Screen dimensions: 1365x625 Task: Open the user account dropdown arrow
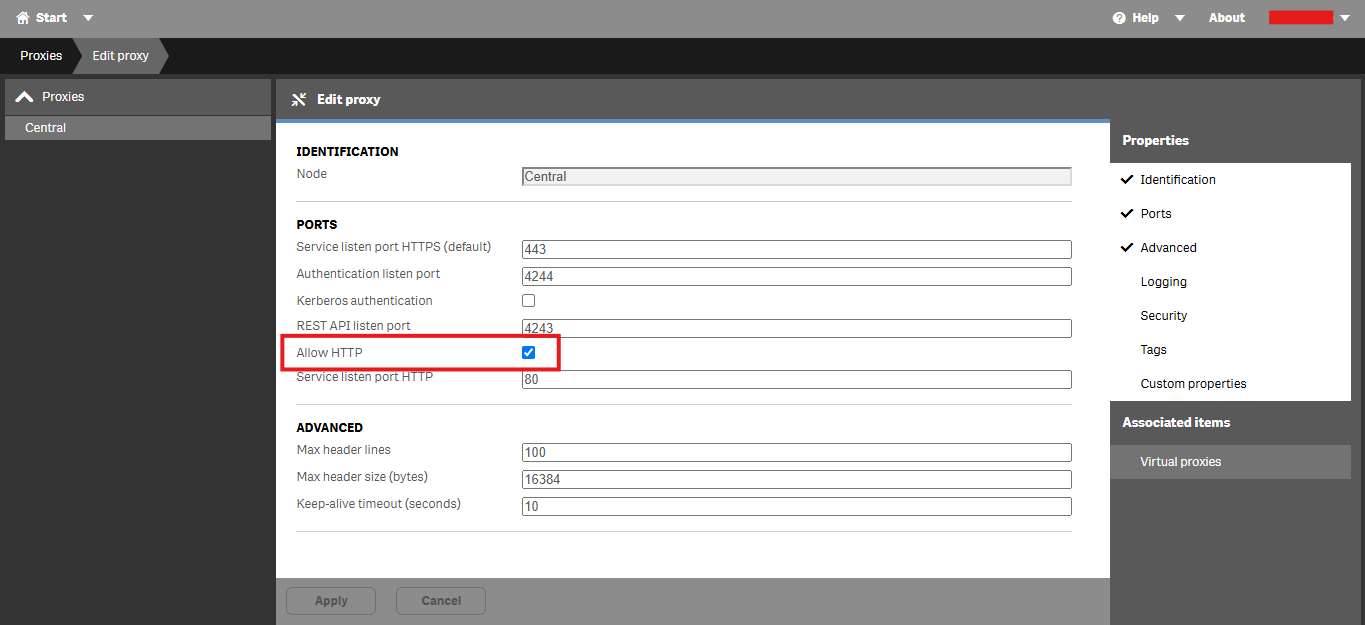[x=1345, y=18]
